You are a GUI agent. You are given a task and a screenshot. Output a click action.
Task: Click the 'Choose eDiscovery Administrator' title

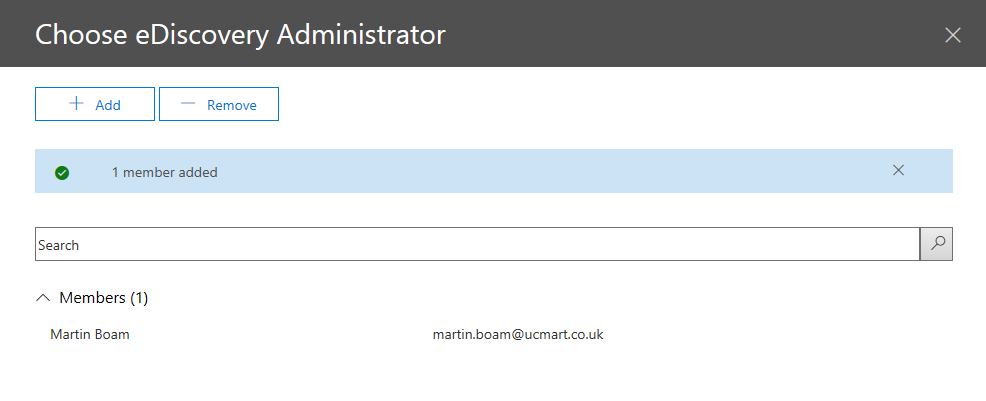(x=240, y=34)
